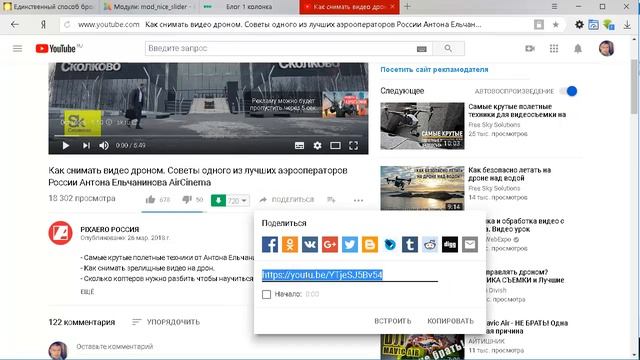
Task: Open upload video camera icon
Action: tap(530, 49)
